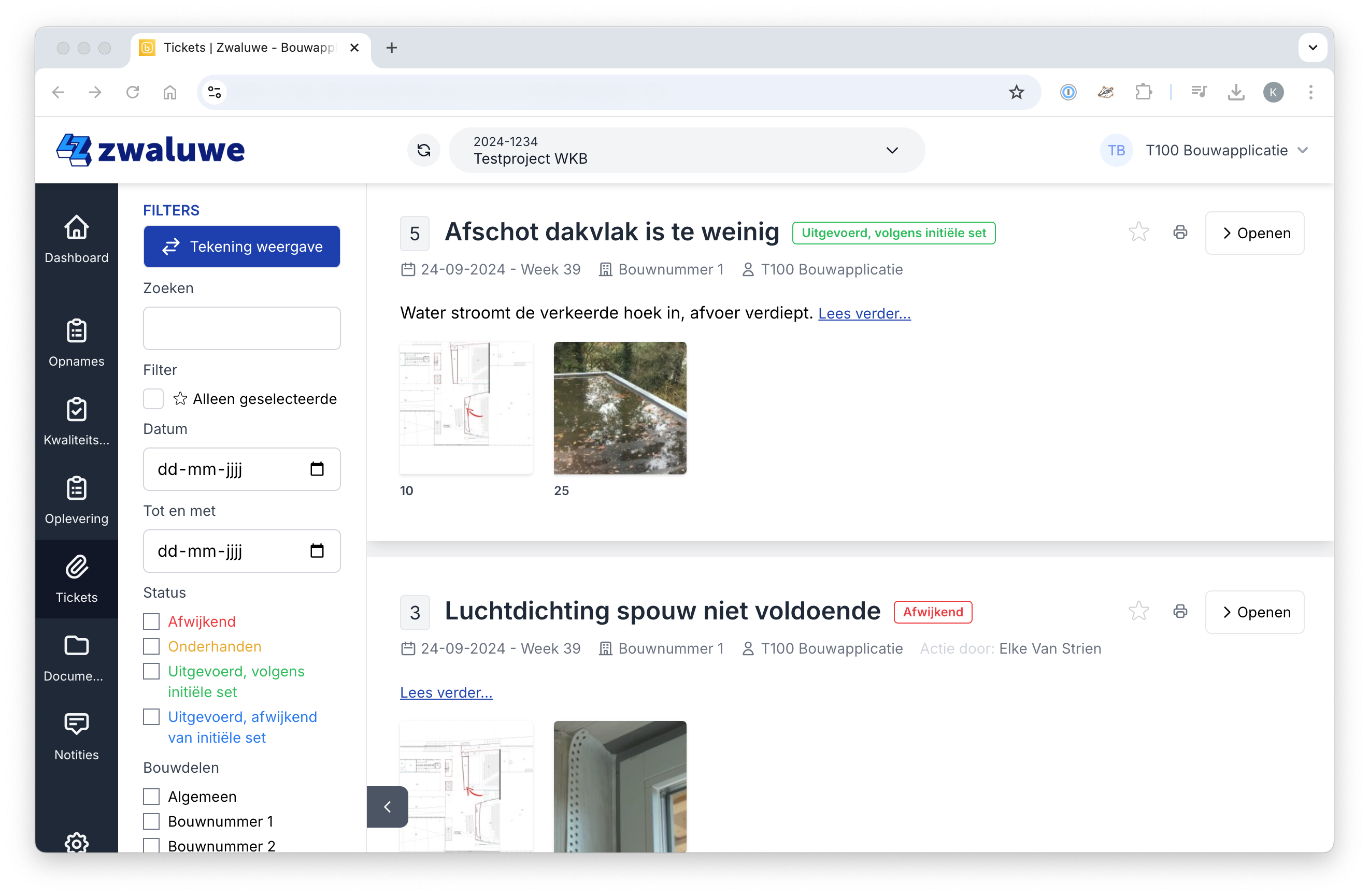
Task: Open the browser three-dot menu
Action: 1311,92
